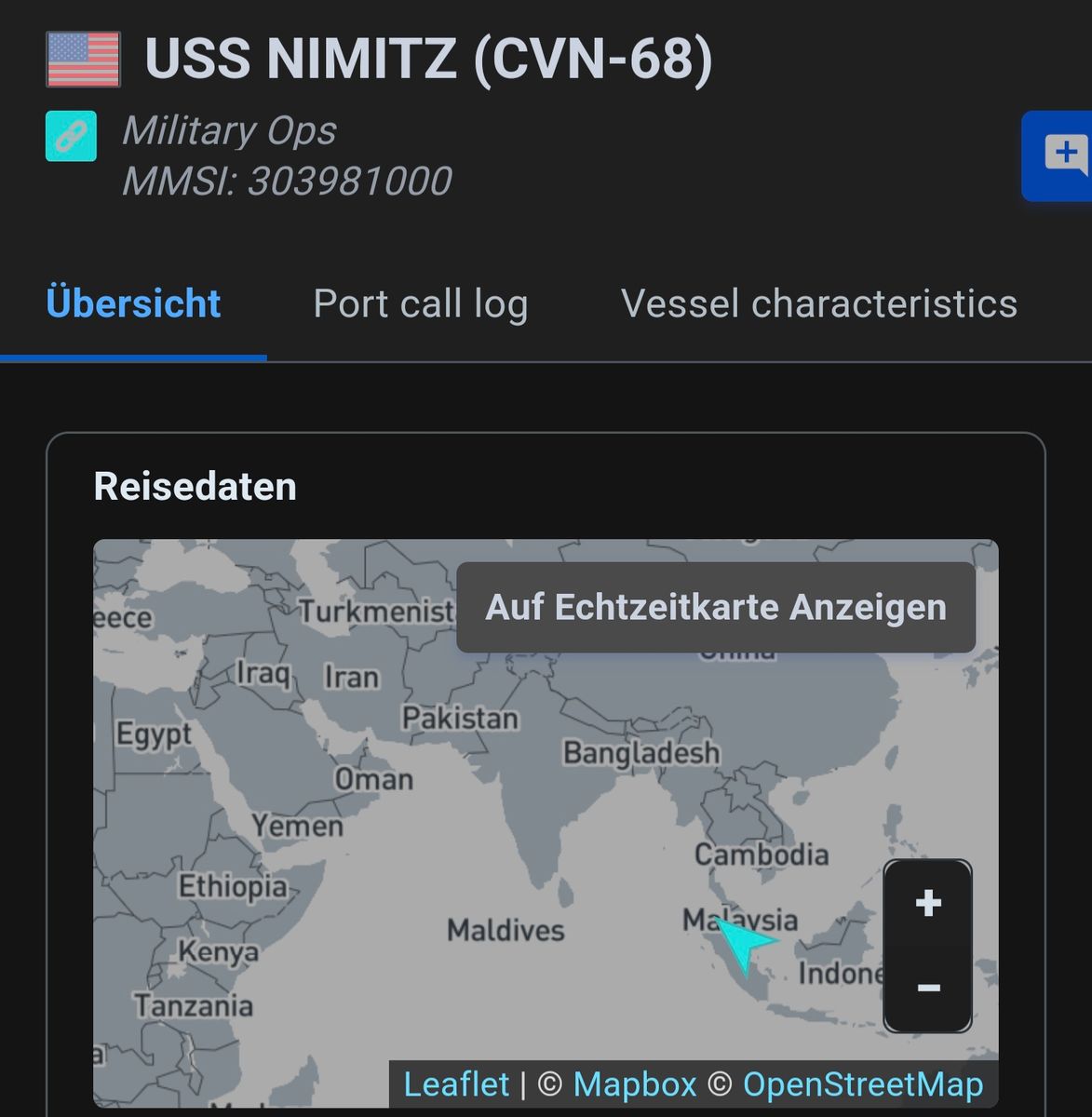Screen dimensions: 1092x1117
Task: Open the Vessel characteristics tab
Action: click(x=818, y=303)
